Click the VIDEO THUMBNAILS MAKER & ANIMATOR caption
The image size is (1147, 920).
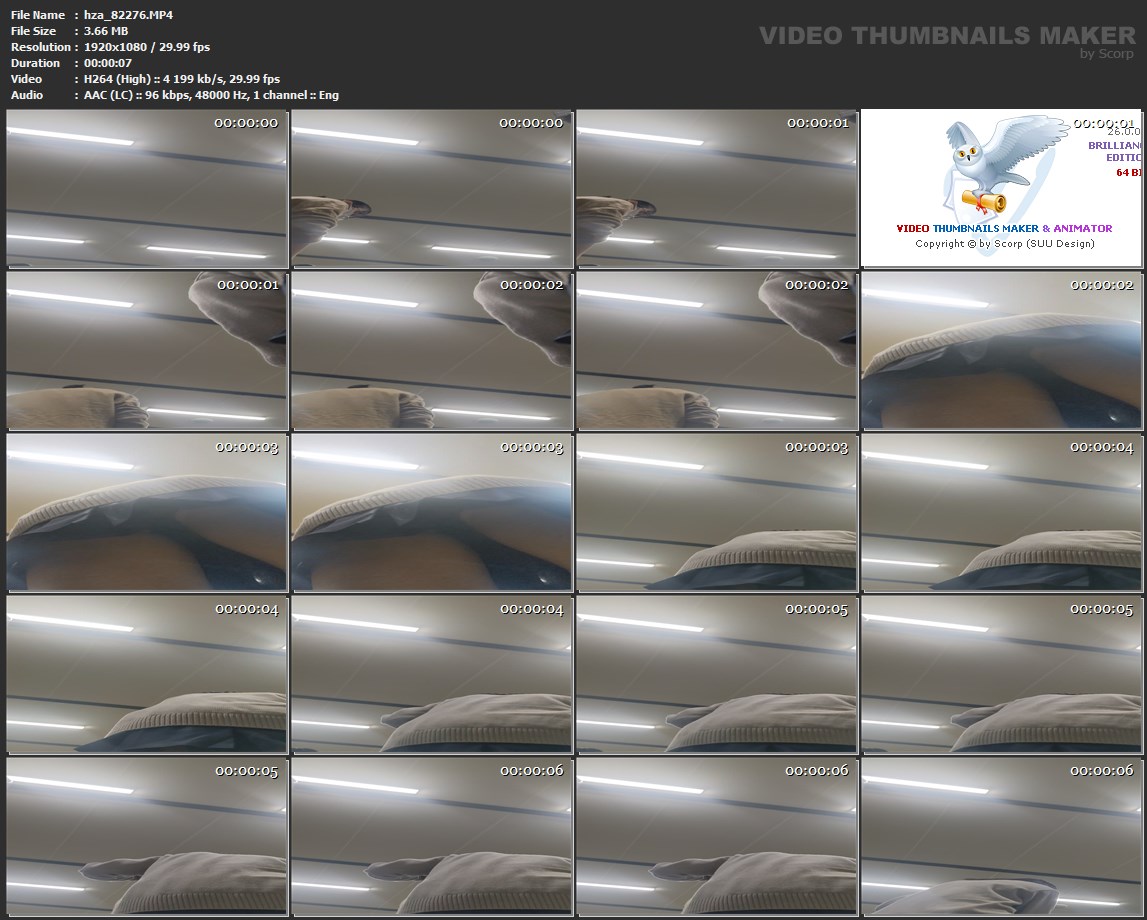coord(1004,228)
